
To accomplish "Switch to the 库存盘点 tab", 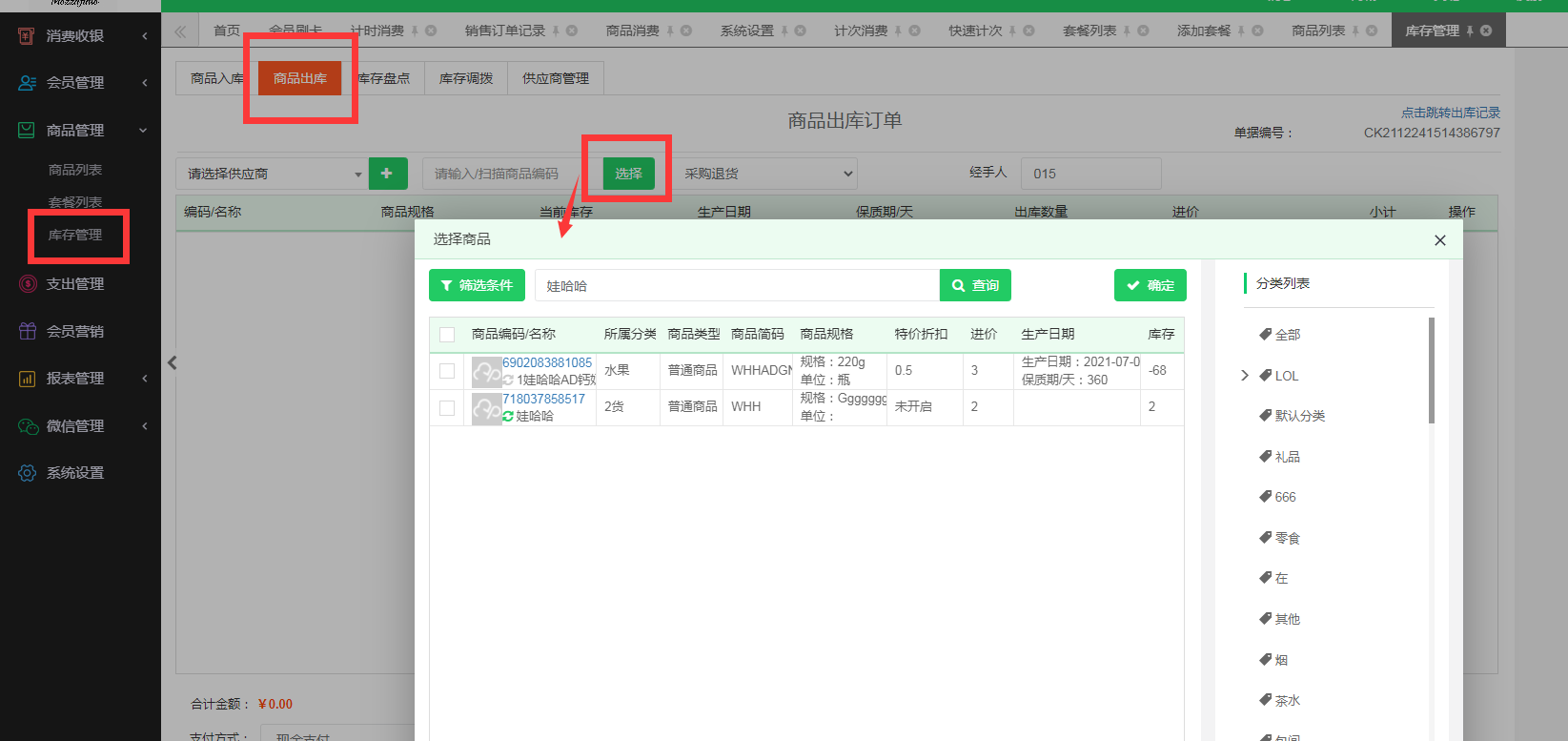I will point(384,78).
